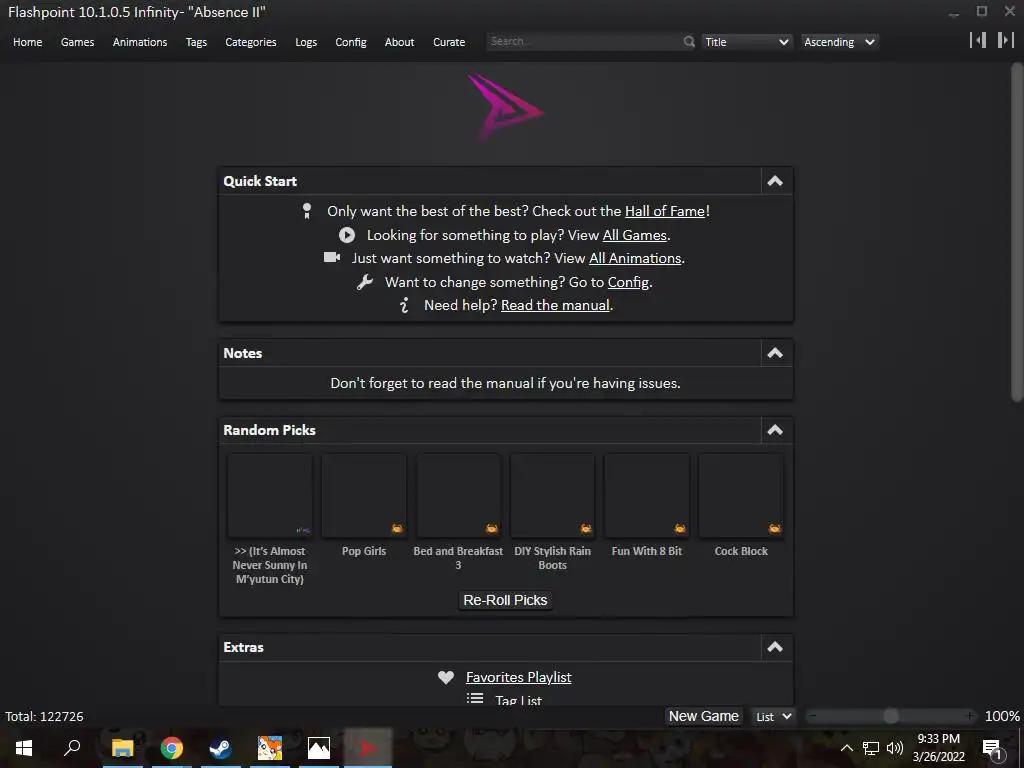
Task: Click the heart icon beside Favorites Playlist
Action: click(x=446, y=677)
